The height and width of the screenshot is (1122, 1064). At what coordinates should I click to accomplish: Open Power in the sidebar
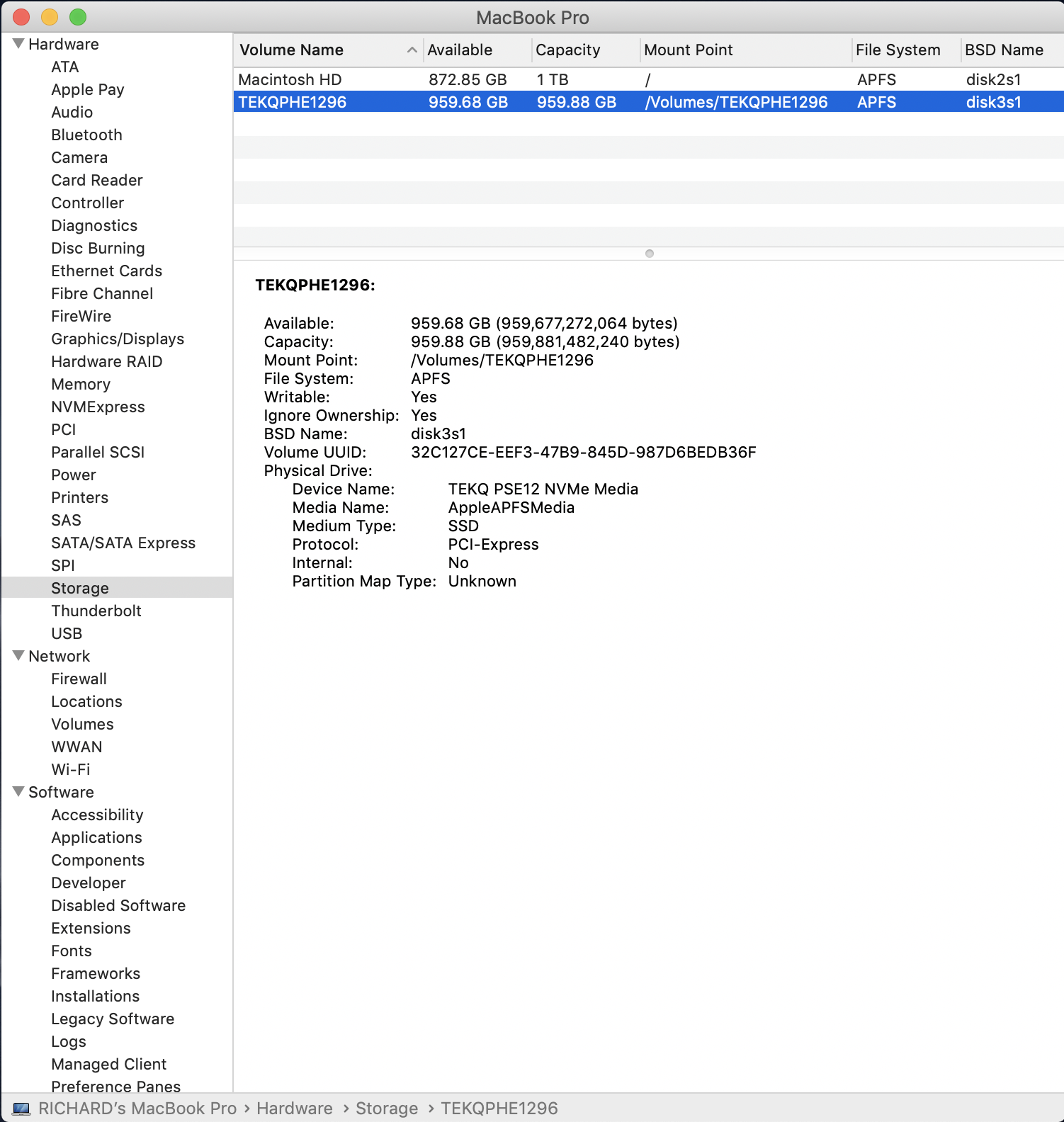click(x=73, y=475)
